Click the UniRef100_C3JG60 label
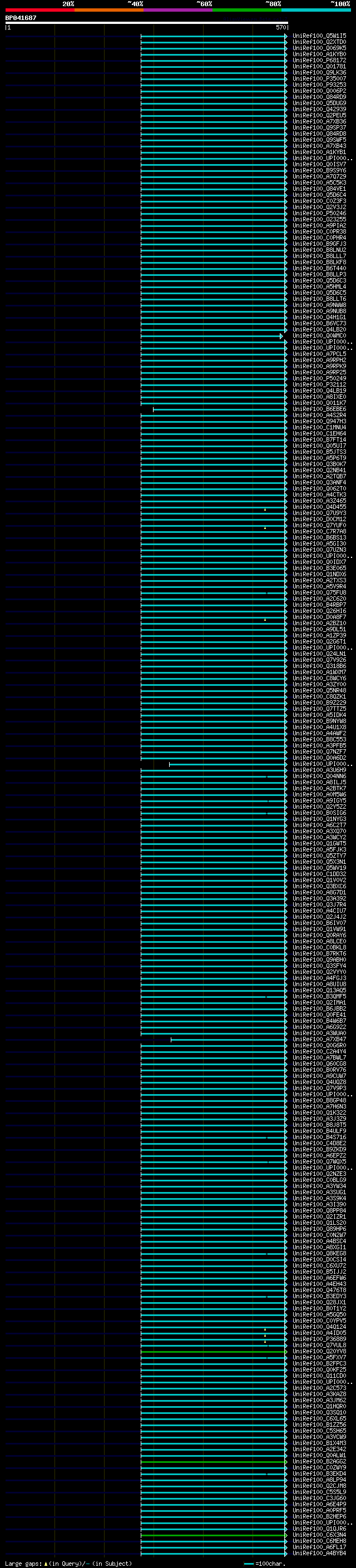The image size is (356, 1568). point(319,1498)
